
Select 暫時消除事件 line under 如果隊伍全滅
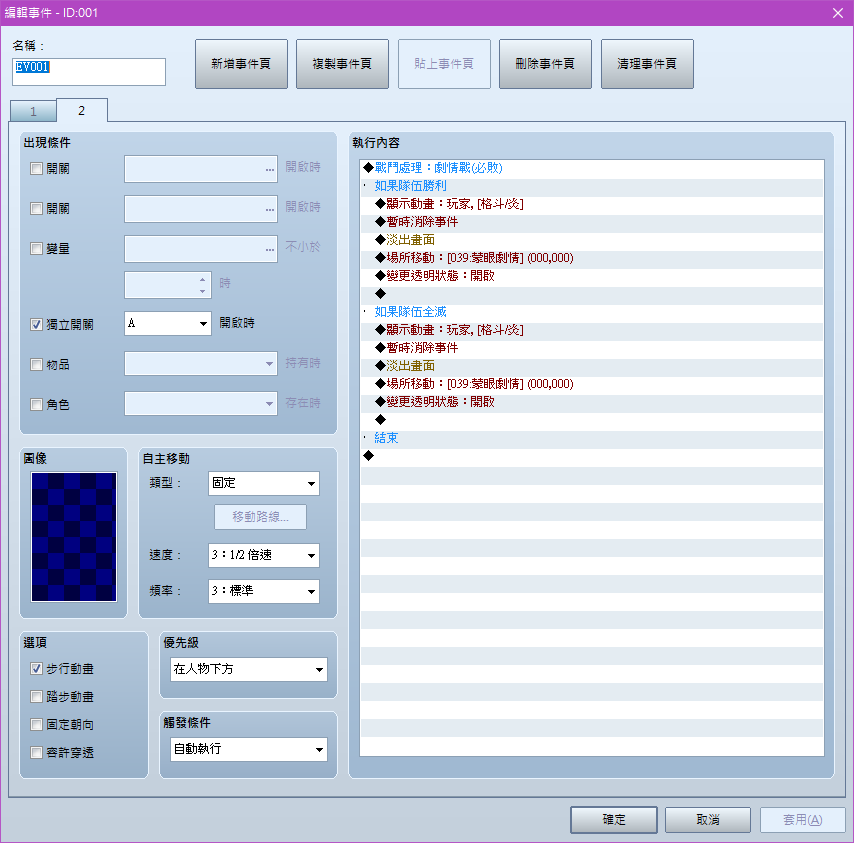point(591,348)
